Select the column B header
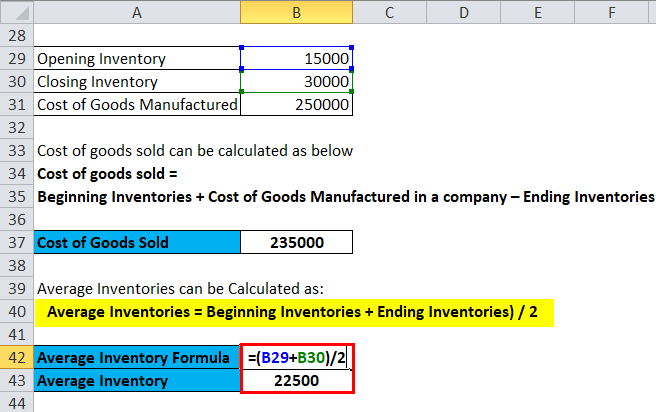This screenshot has width=656, height=412. [297, 11]
